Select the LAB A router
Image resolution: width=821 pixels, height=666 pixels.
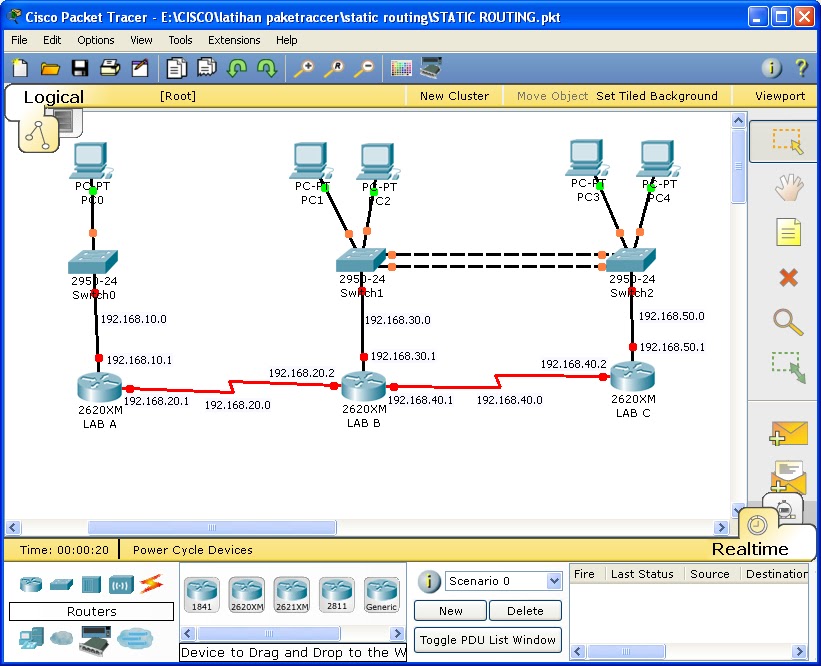point(99,387)
